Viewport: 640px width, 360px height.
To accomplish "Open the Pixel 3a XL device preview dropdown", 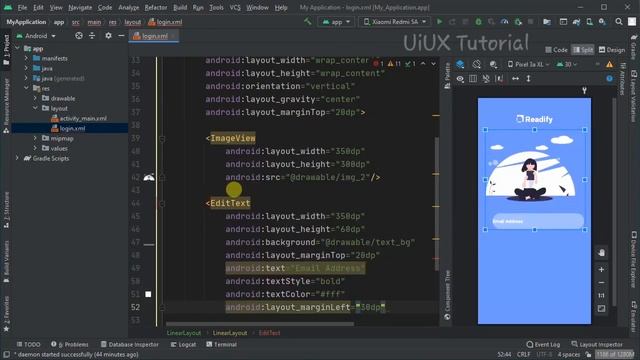I will click(x=528, y=64).
